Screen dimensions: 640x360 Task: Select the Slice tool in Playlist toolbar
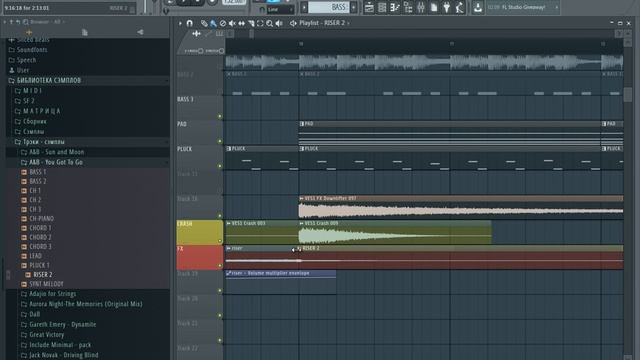point(251,24)
